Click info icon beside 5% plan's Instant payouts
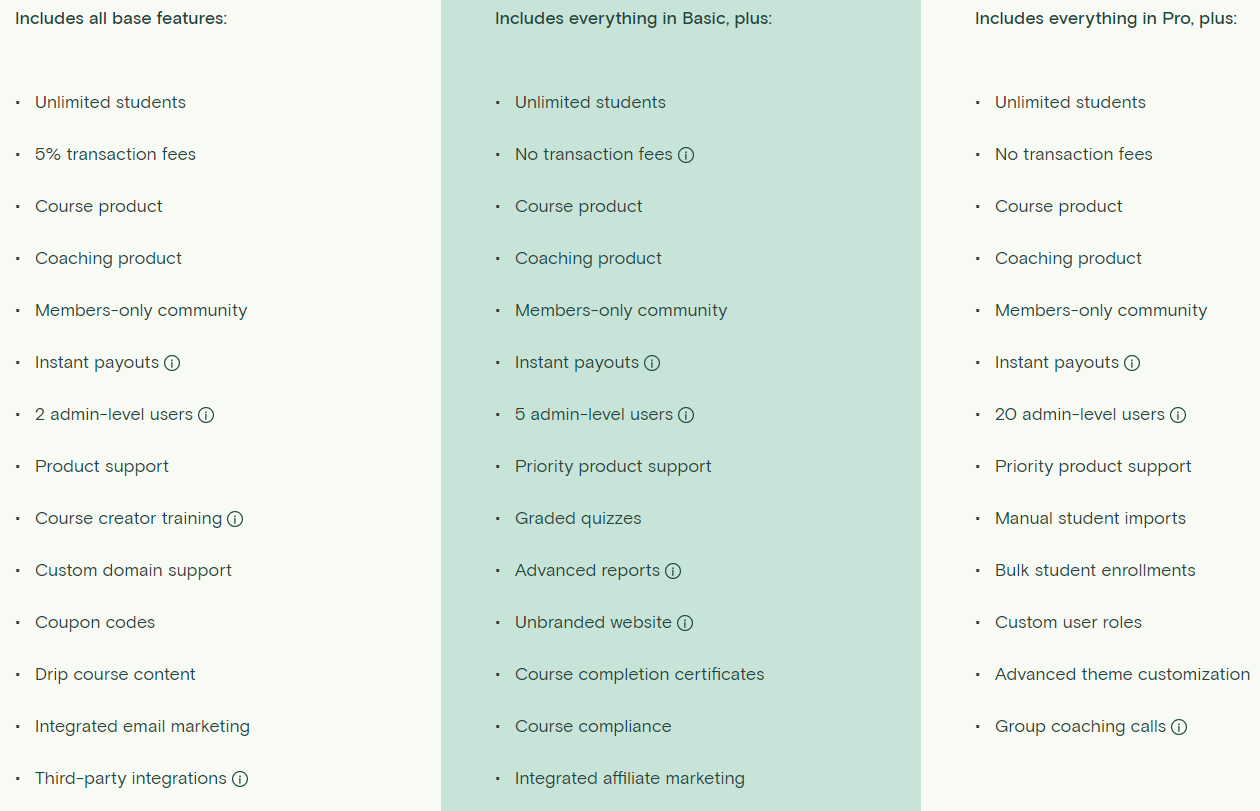 (x=172, y=363)
